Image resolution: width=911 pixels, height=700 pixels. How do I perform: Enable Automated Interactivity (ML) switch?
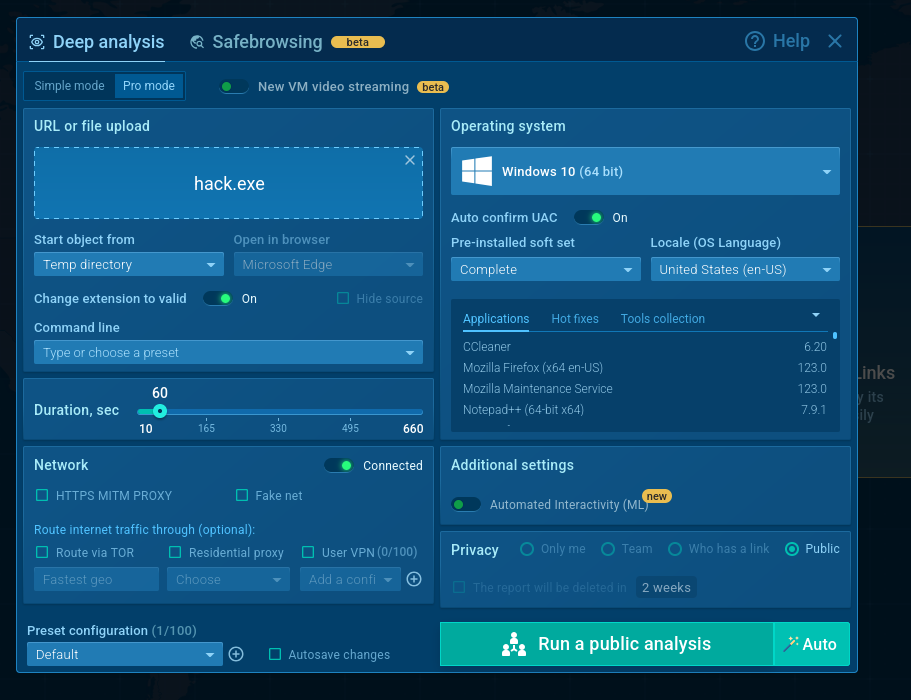pyautogui.click(x=466, y=504)
